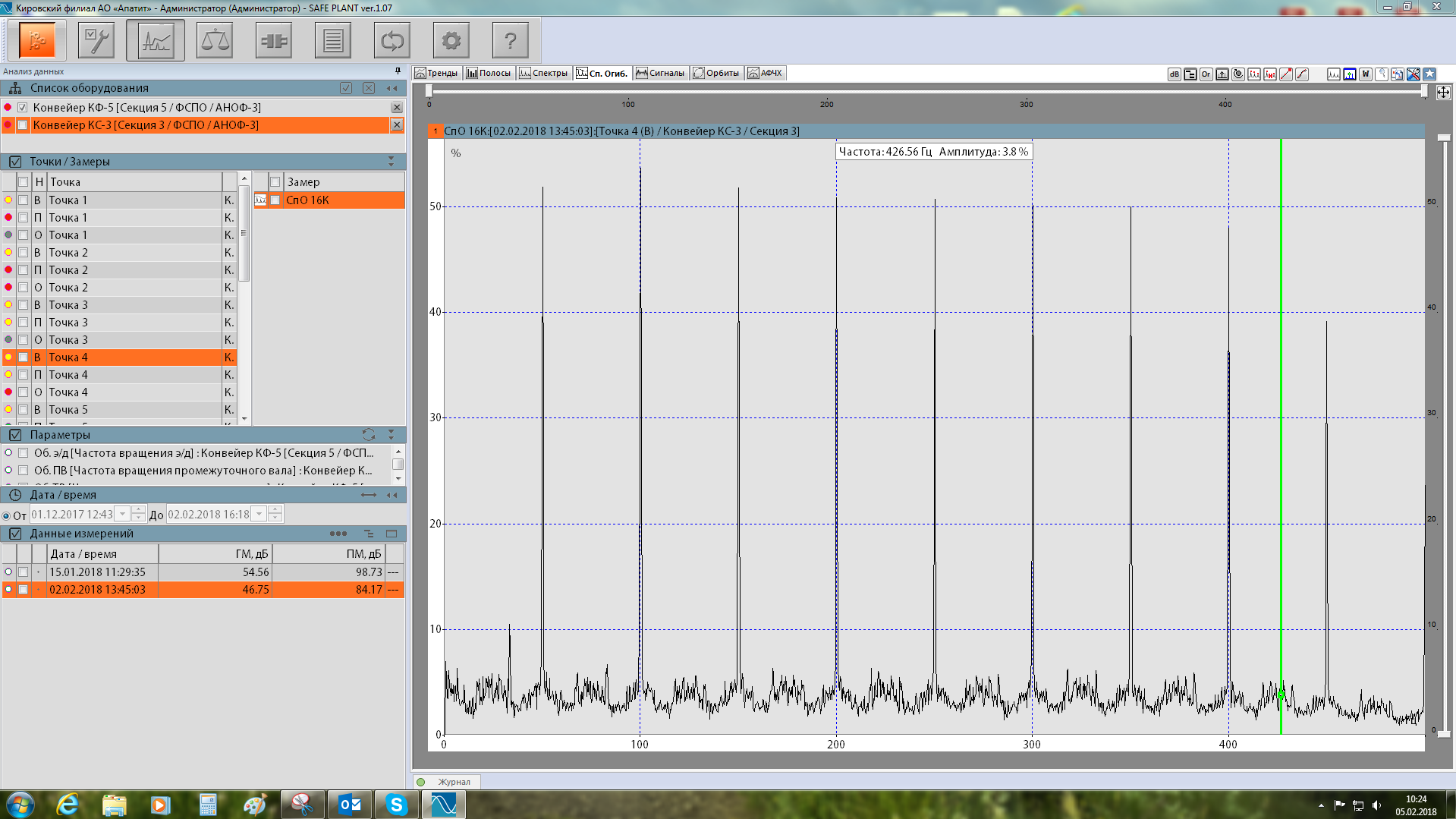Check Конвейер КС-3 equipment checkbox
Viewport: 1456px width, 819px height.
[x=23, y=125]
